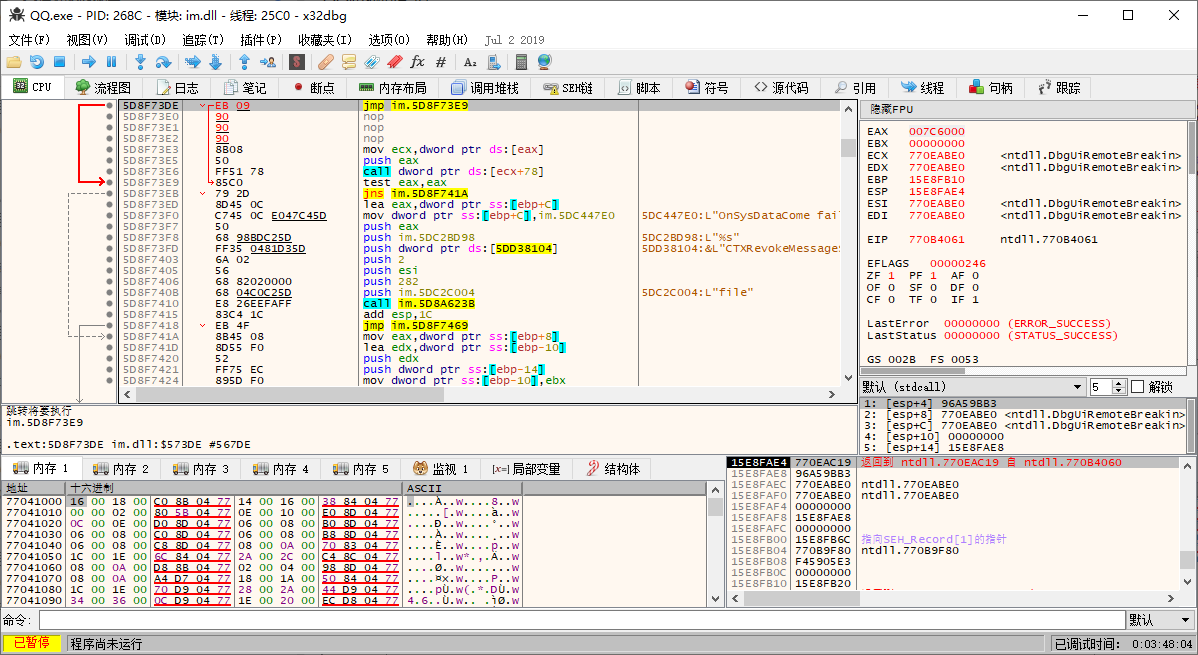Click the Step Into icon

[x=140, y=62]
